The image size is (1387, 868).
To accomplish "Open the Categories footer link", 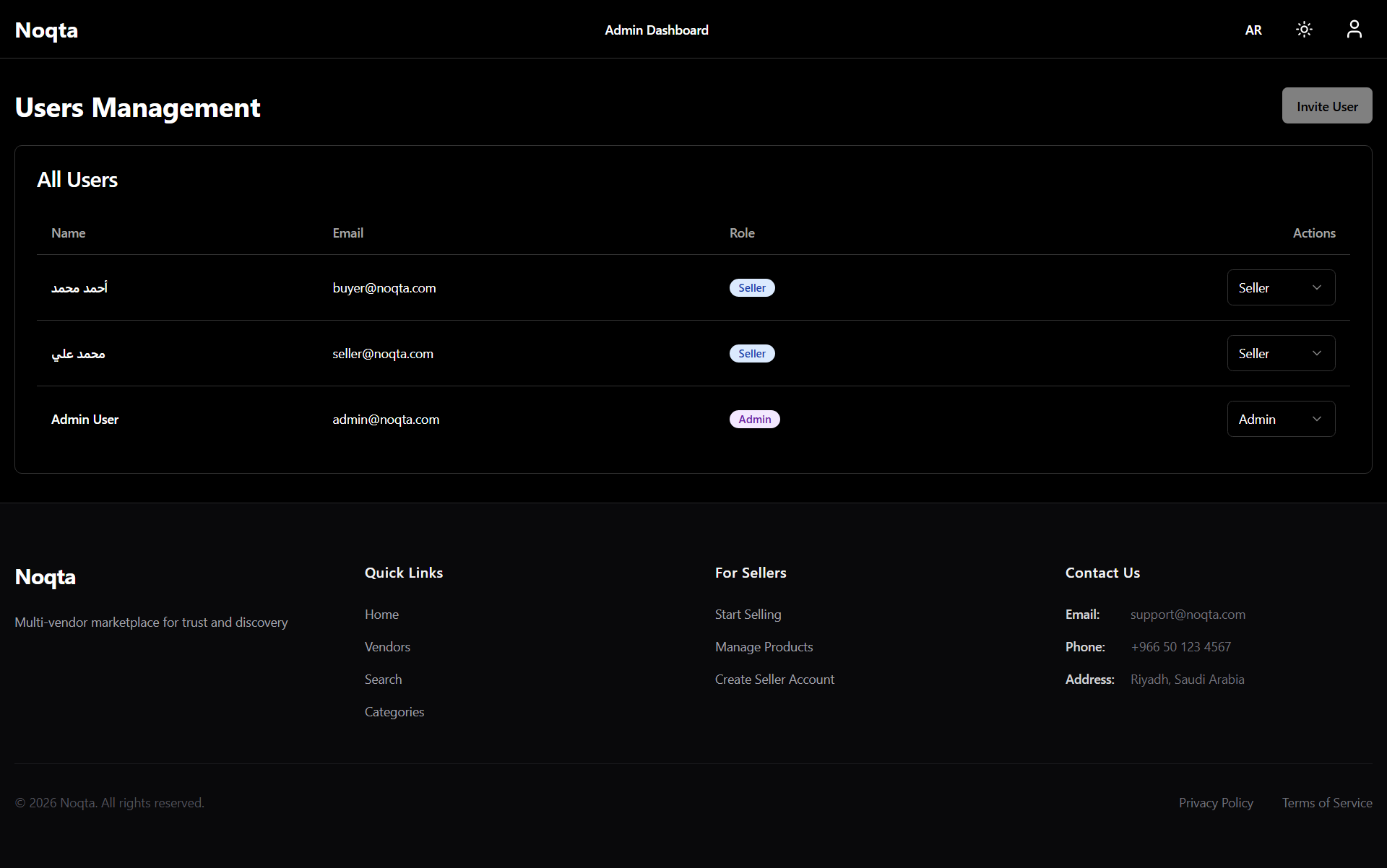I will click(394, 711).
